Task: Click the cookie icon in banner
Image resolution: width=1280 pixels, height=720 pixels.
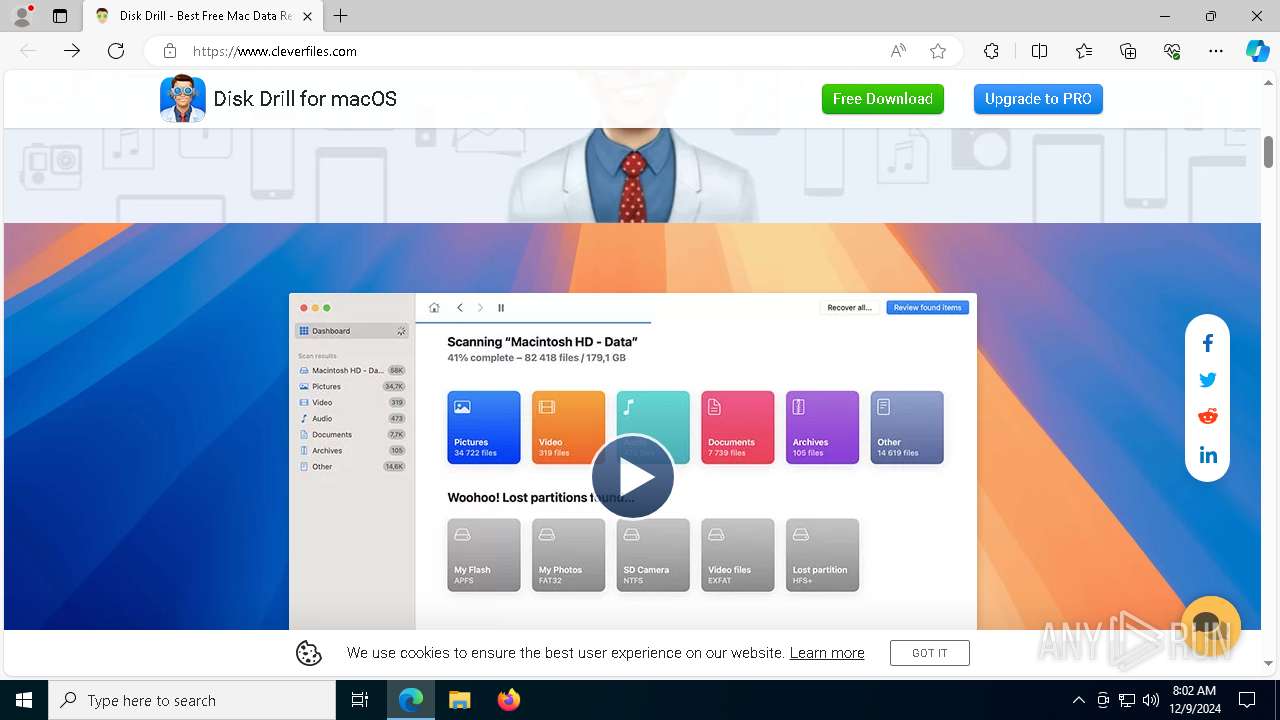Action: coord(309,653)
